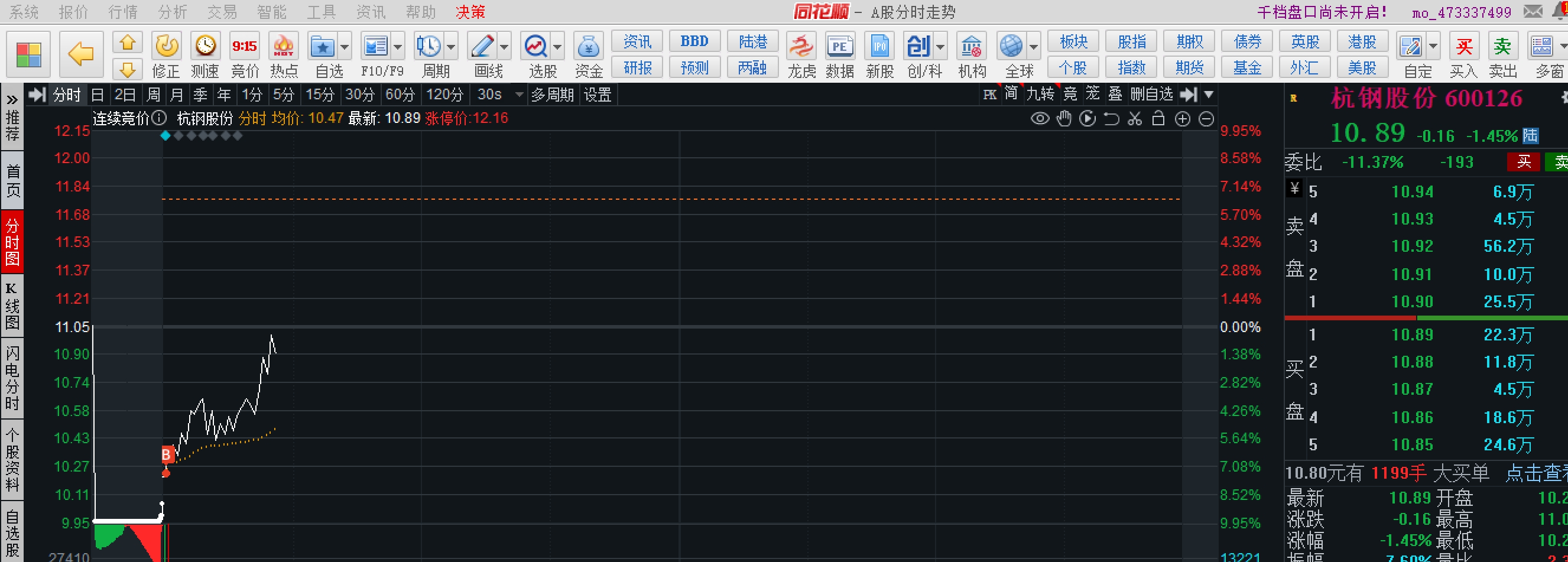Toggle the PK compare button
This screenshot has width=1568, height=562.
[991, 95]
